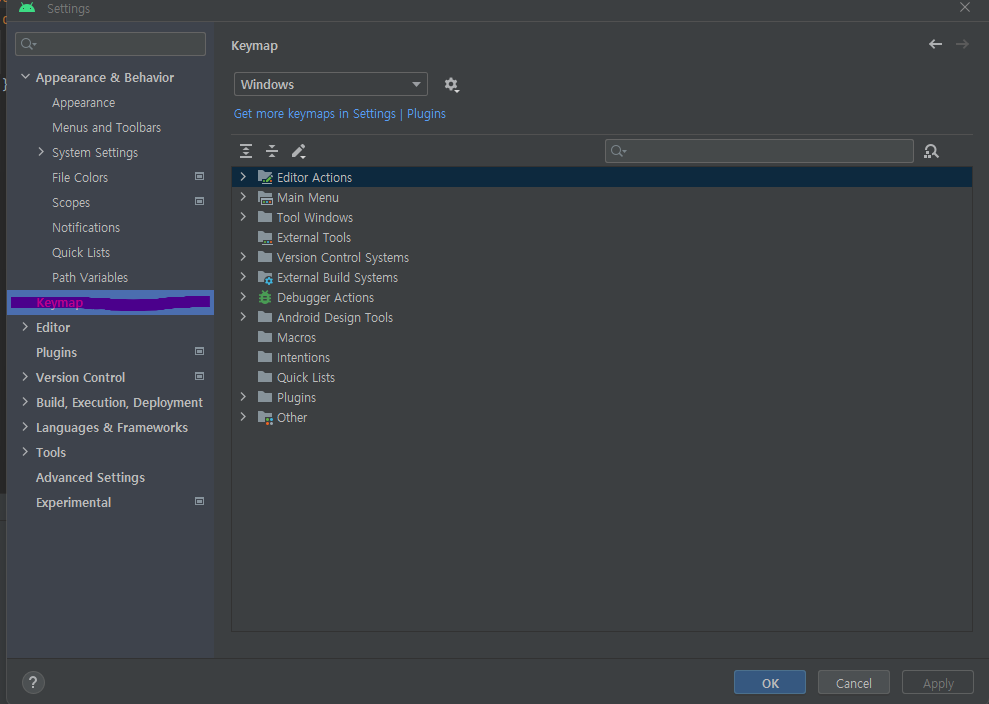The image size is (989, 704).
Task: Click the OK button
Action: pos(770,683)
